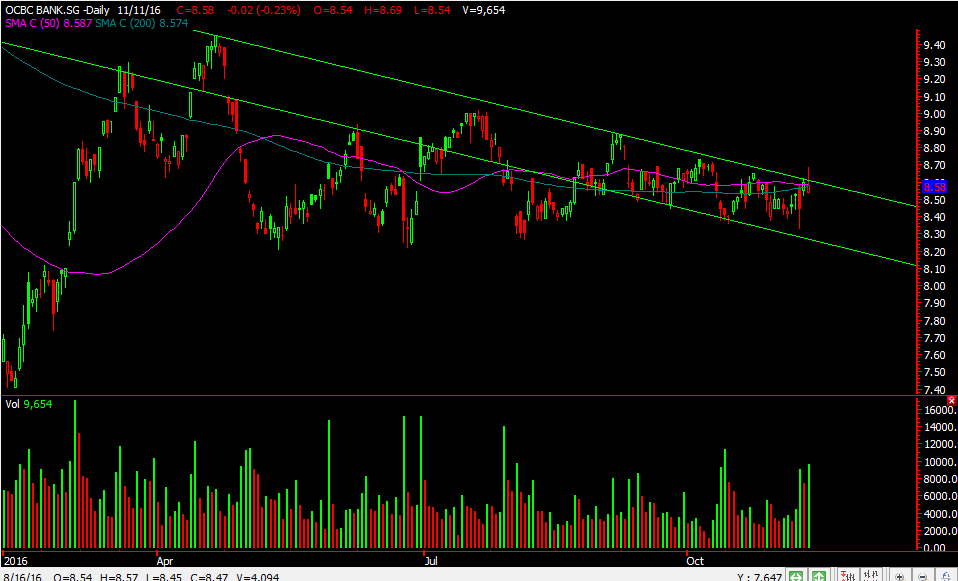Screen dimensions: 958x581
Task: Click the Vol 9,654 pane label
Action: [29, 404]
